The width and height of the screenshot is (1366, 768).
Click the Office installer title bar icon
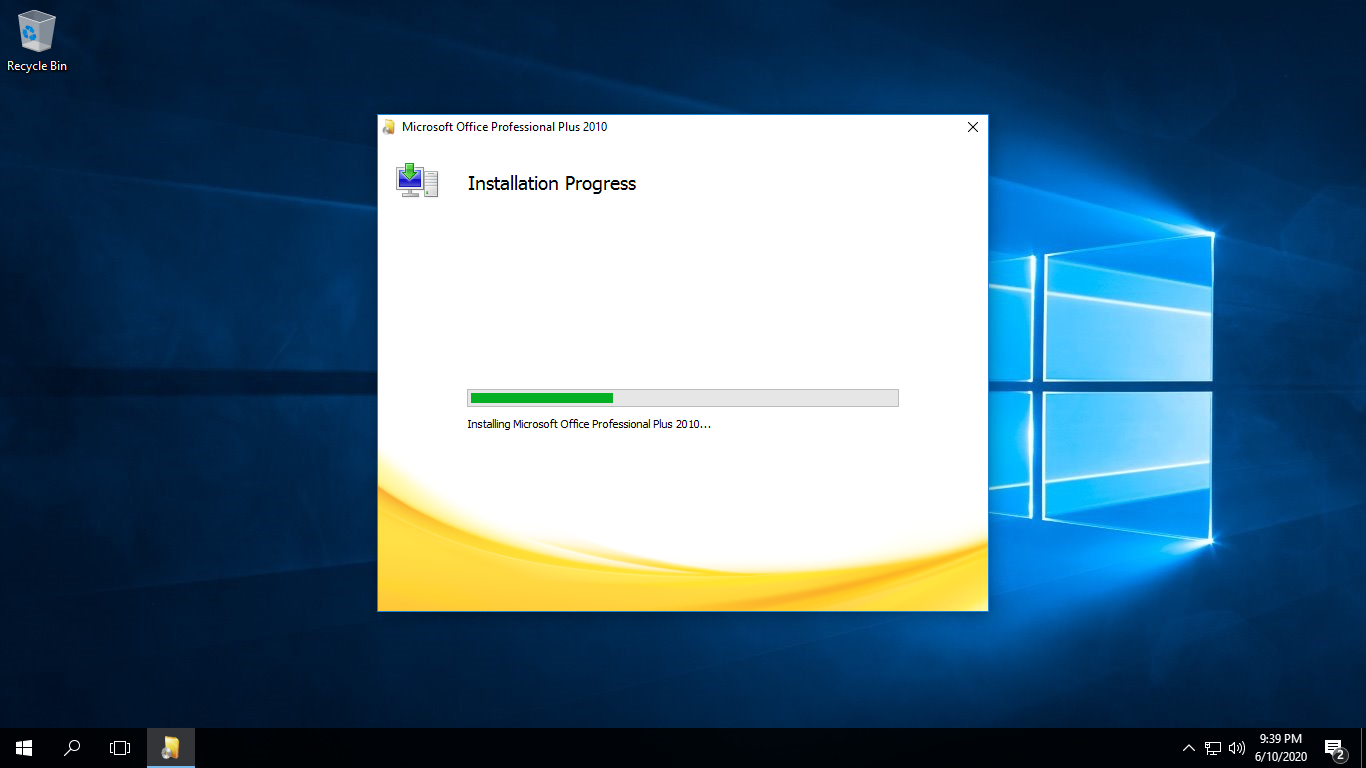tap(389, 127)
